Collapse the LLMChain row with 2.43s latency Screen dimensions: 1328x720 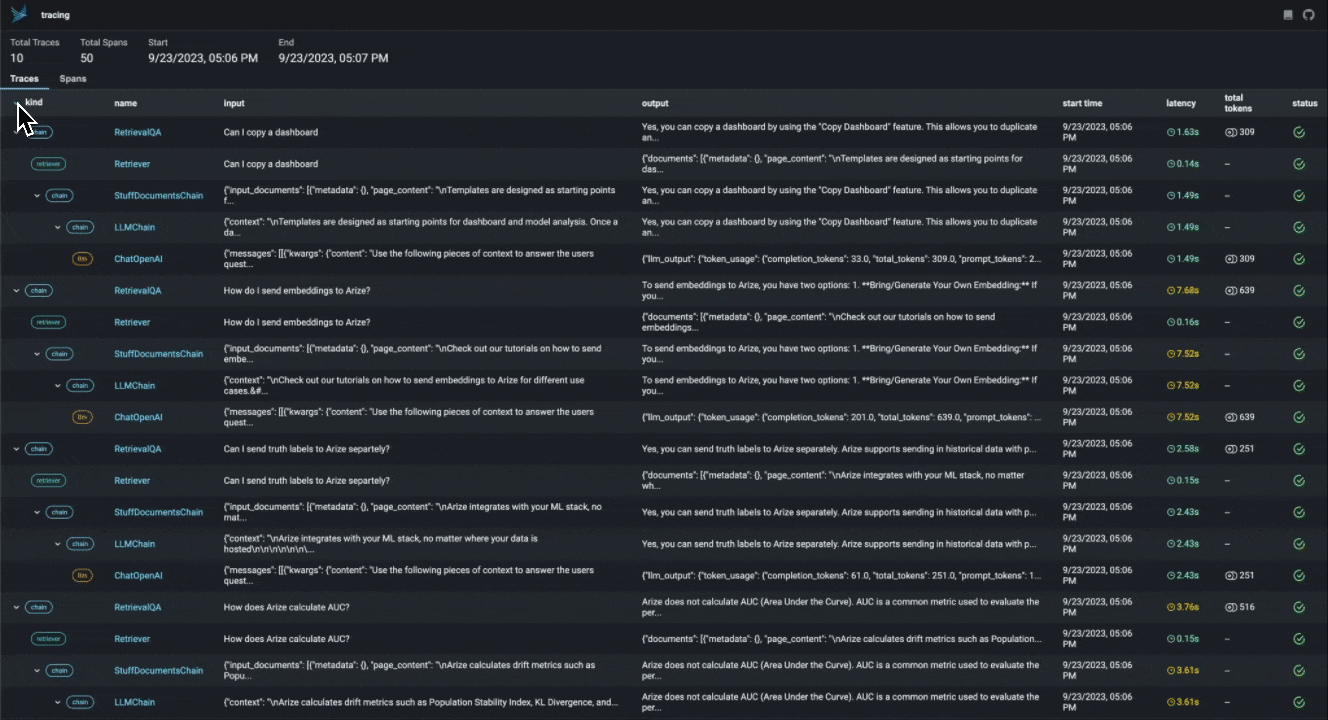tap(58, 544)
